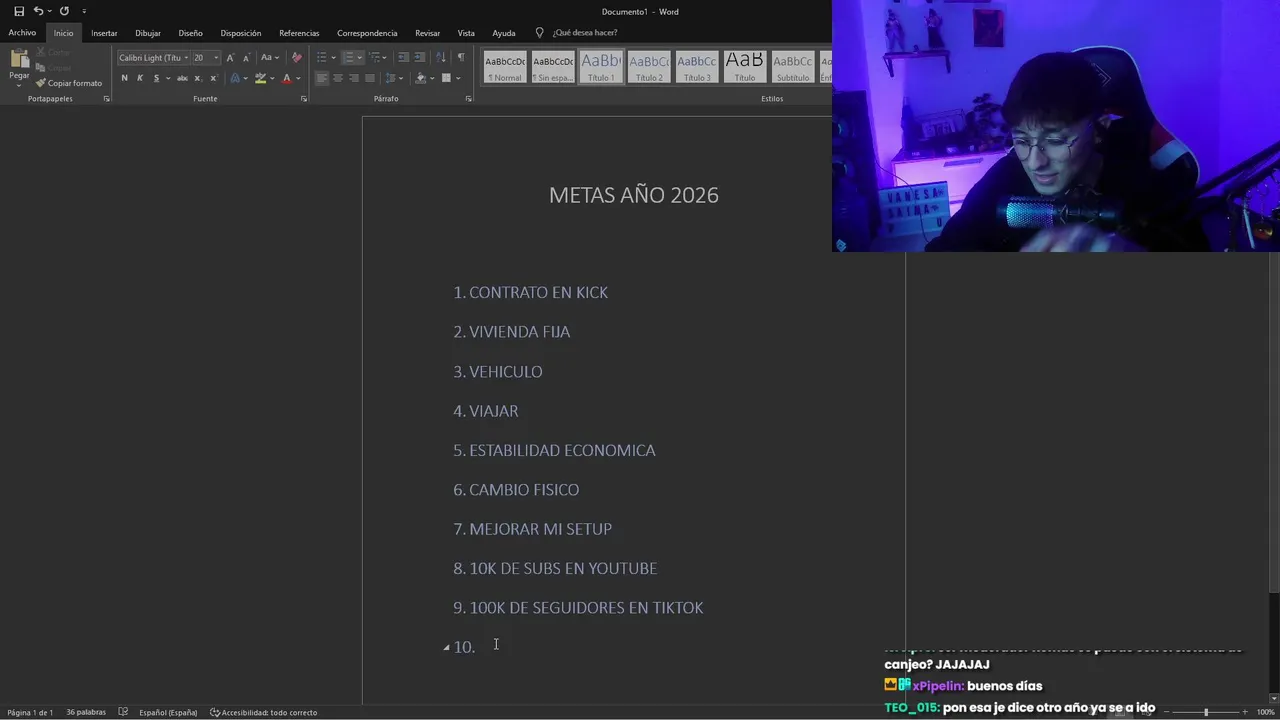Adjust the zoom slider in status bar
The image size is (1280, 720).
coord(1205,712)
